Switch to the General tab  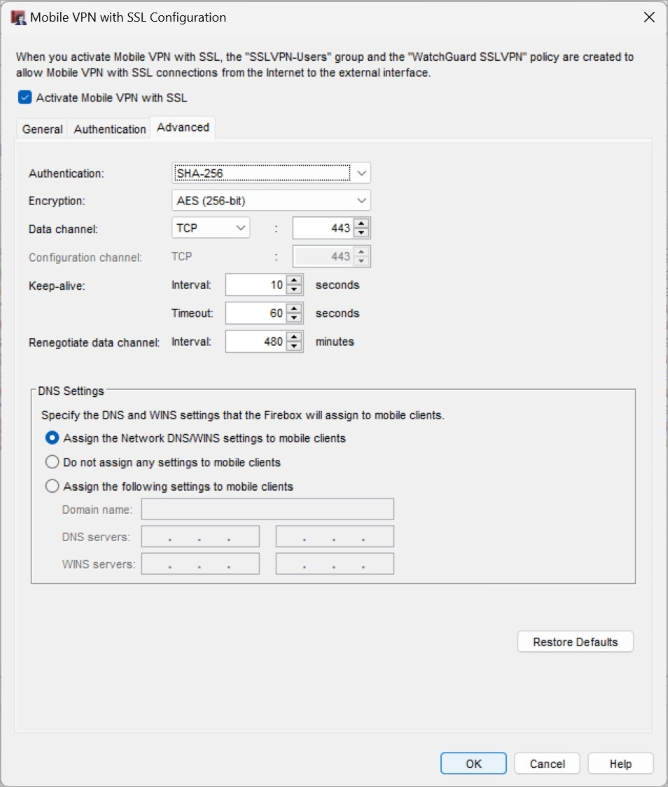42,129
